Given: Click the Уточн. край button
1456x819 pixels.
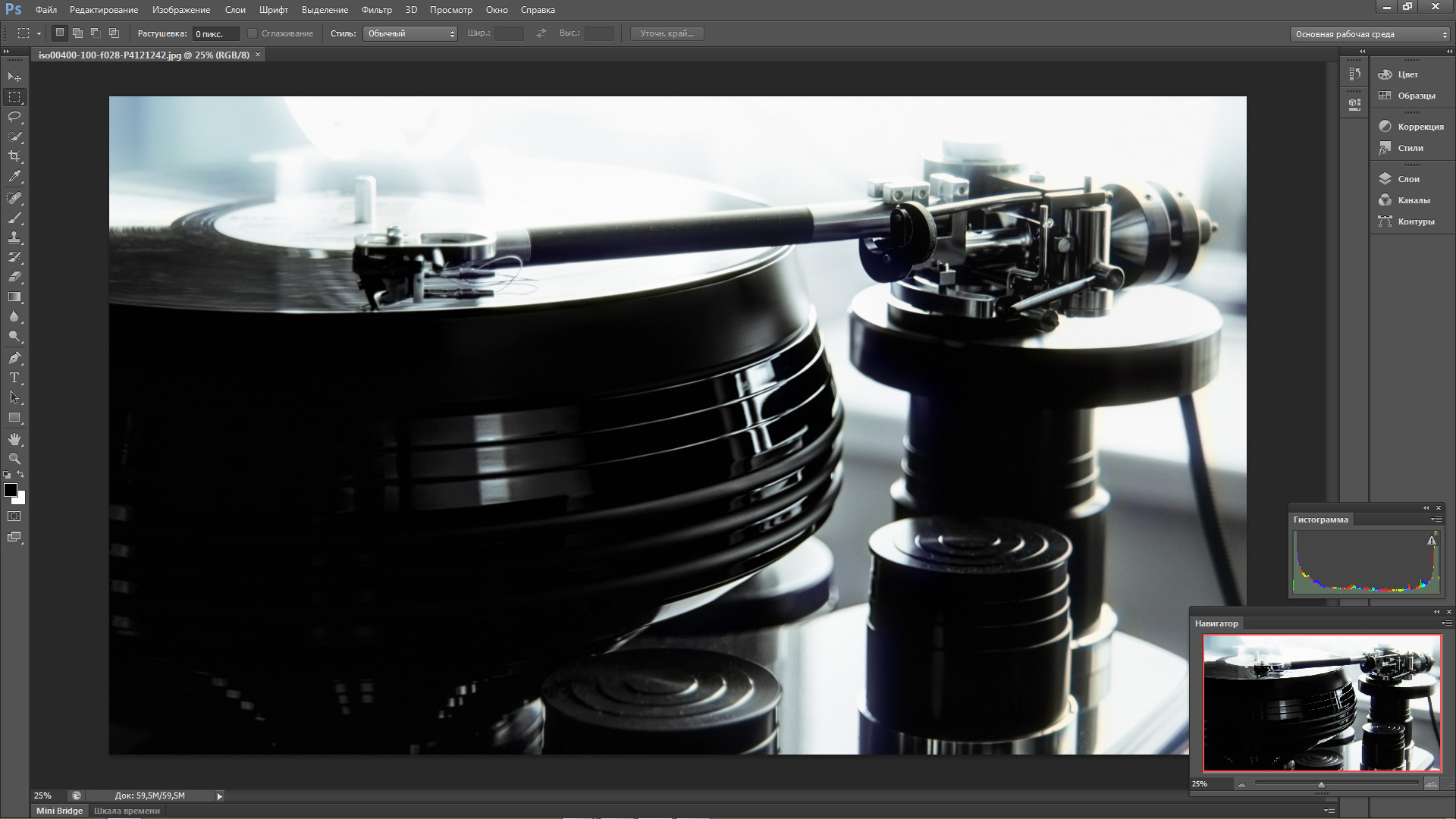Looking at the screenshot, I should pyautogui.click(x=667, y=33).
